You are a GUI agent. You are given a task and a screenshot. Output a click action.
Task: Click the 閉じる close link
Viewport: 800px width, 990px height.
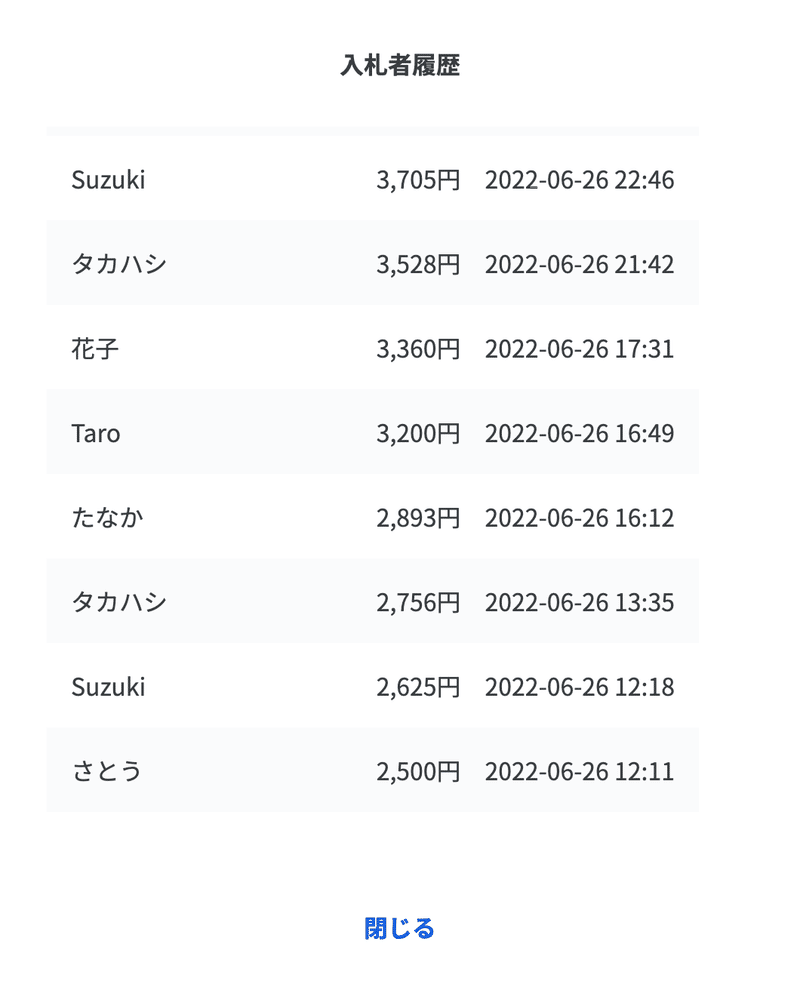coord(399,929)
